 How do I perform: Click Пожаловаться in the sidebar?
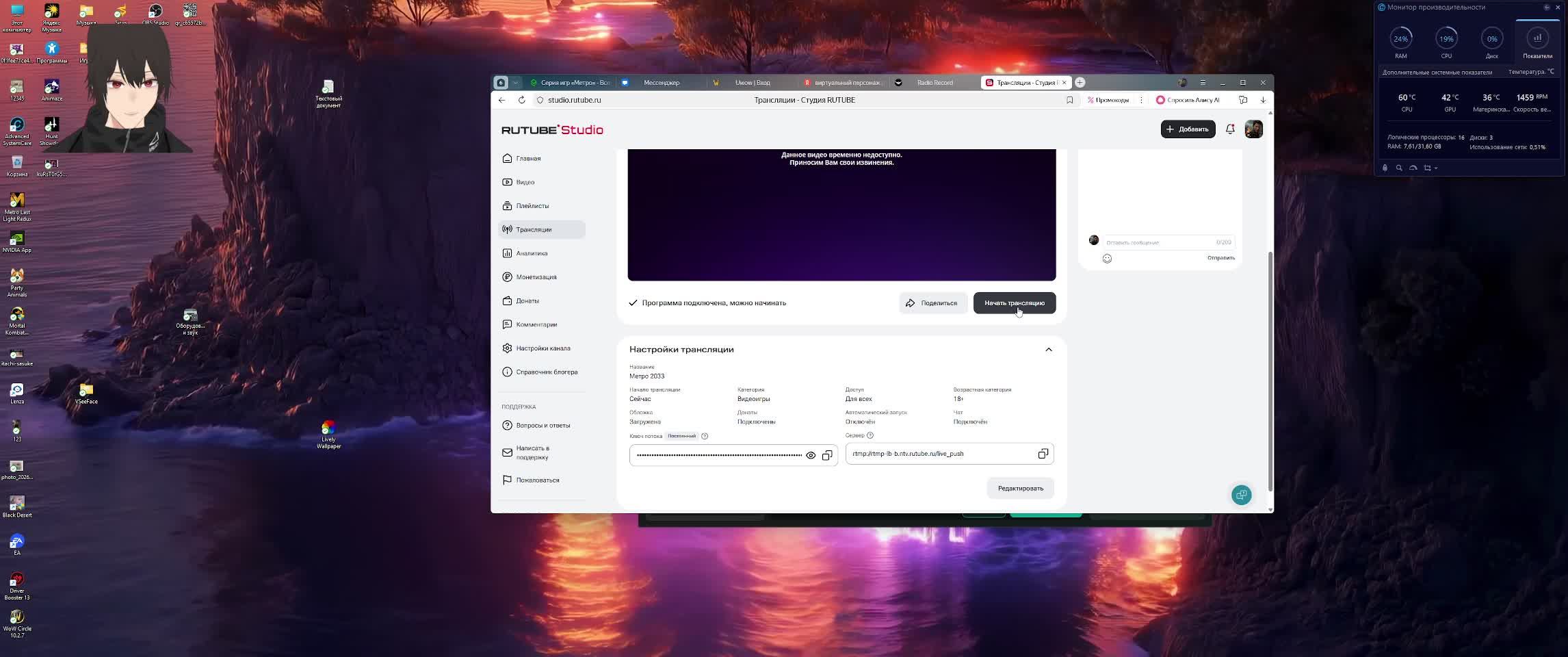tap(542, 480)
